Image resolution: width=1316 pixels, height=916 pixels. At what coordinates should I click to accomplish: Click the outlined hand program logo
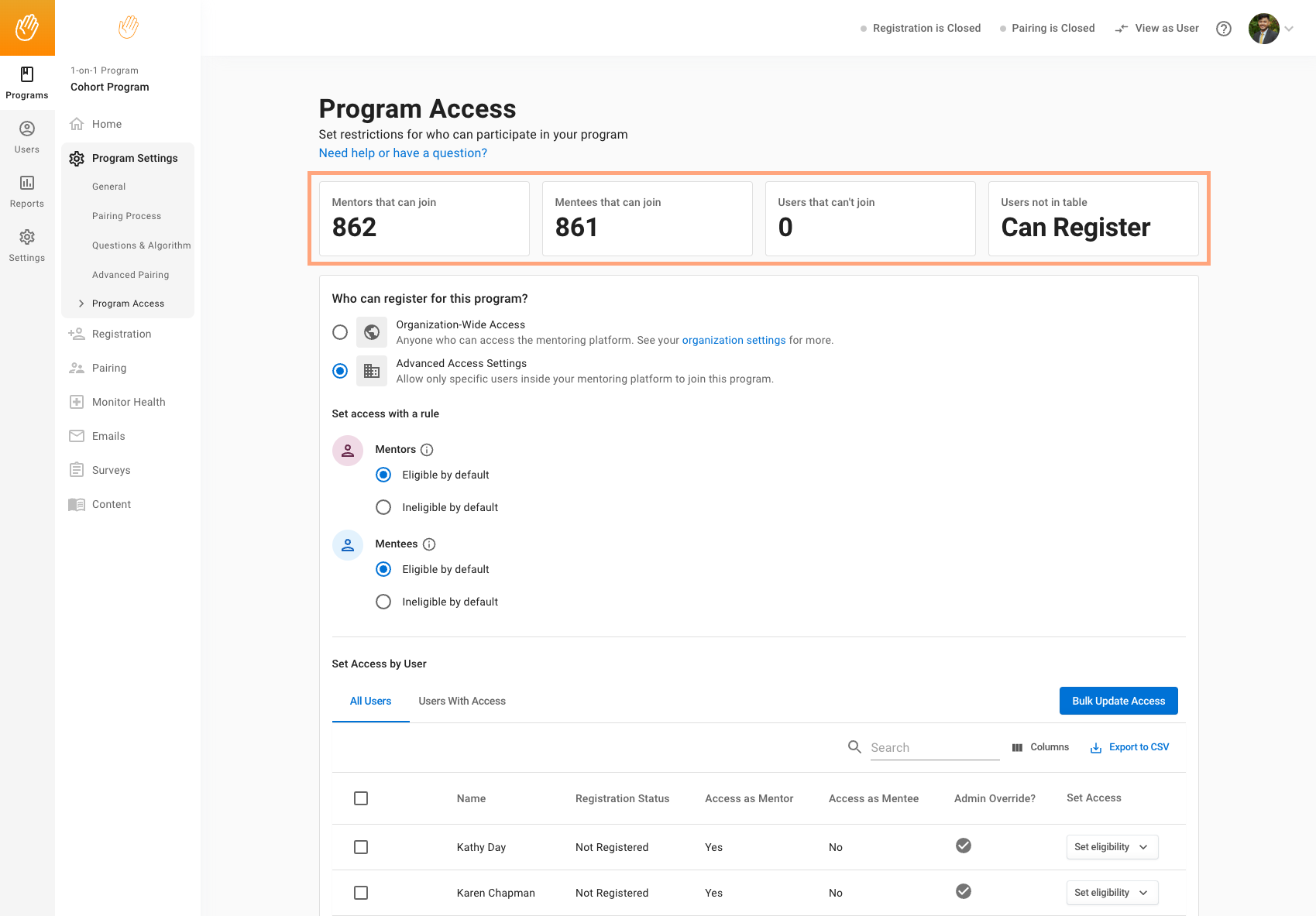coord(129,27)
